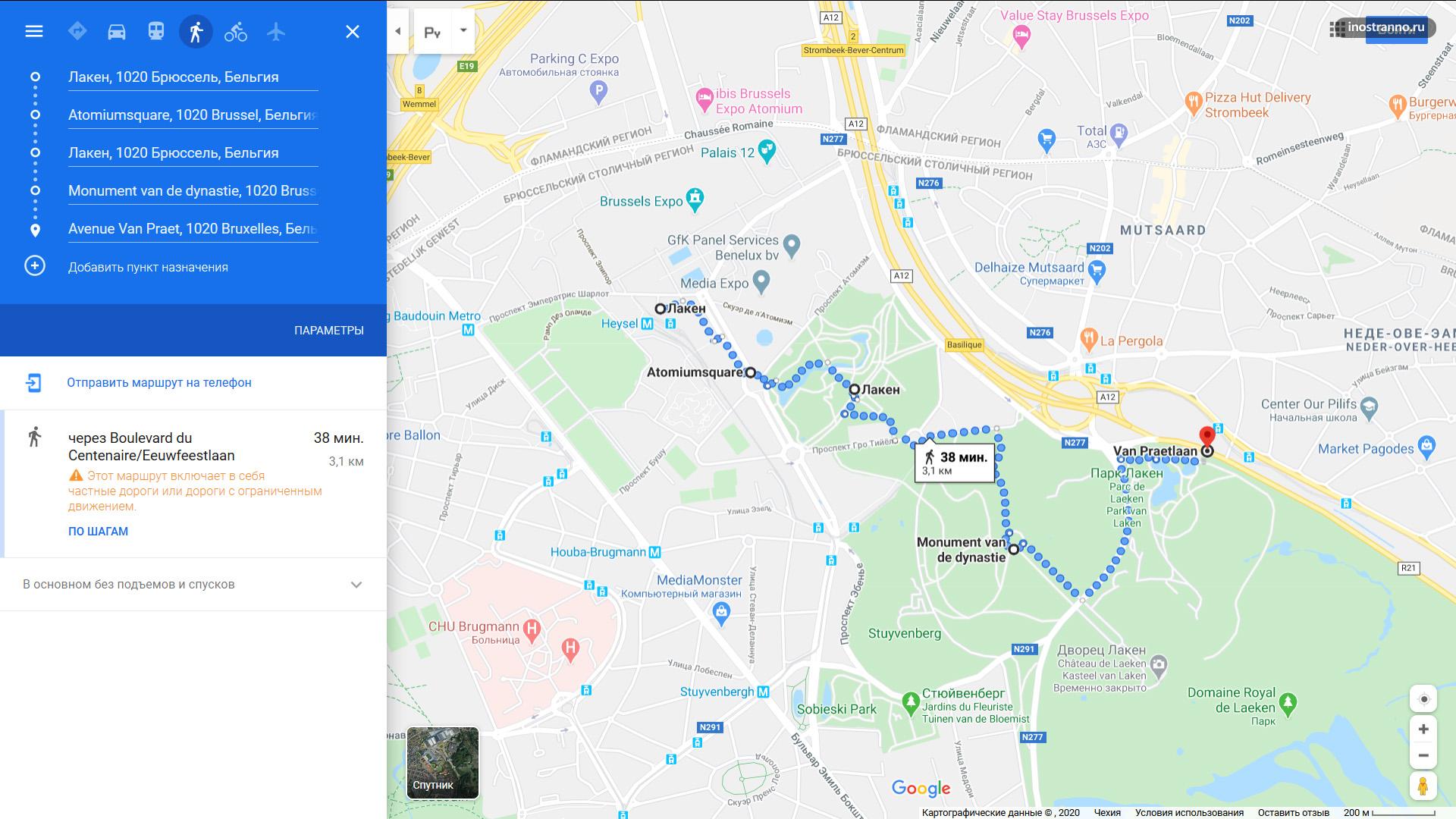The image size is (1456, 819).
Task: Edit Atomiumsquare waypoint field
Action: 193,115
